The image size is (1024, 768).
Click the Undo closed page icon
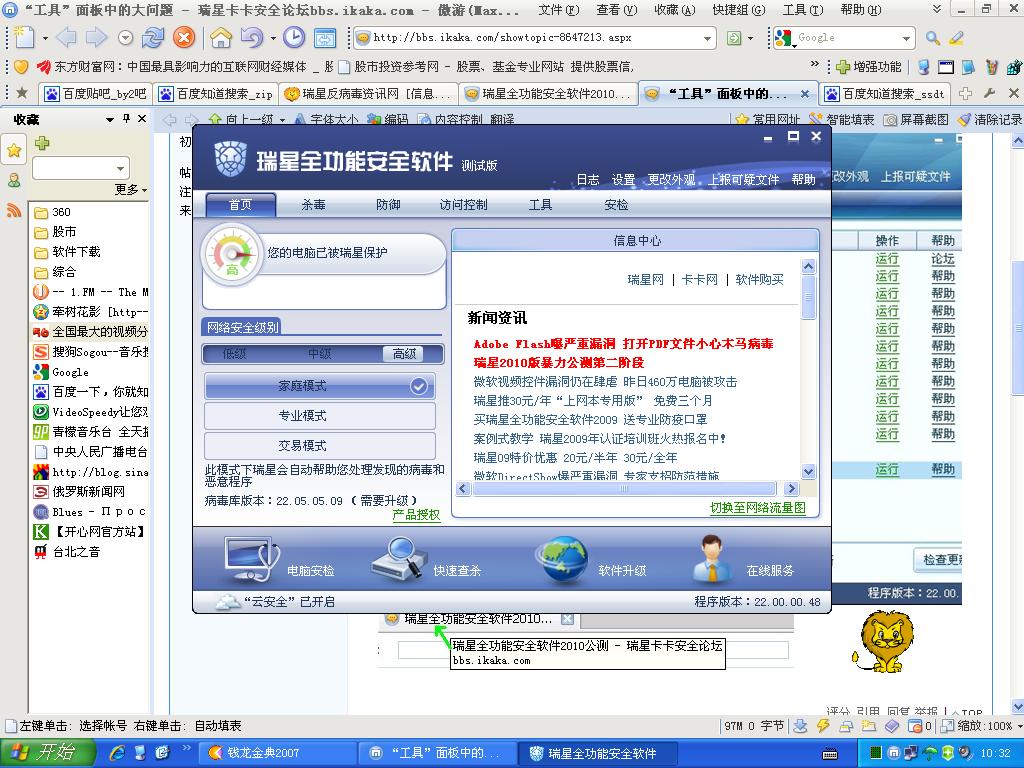(252, 38)
